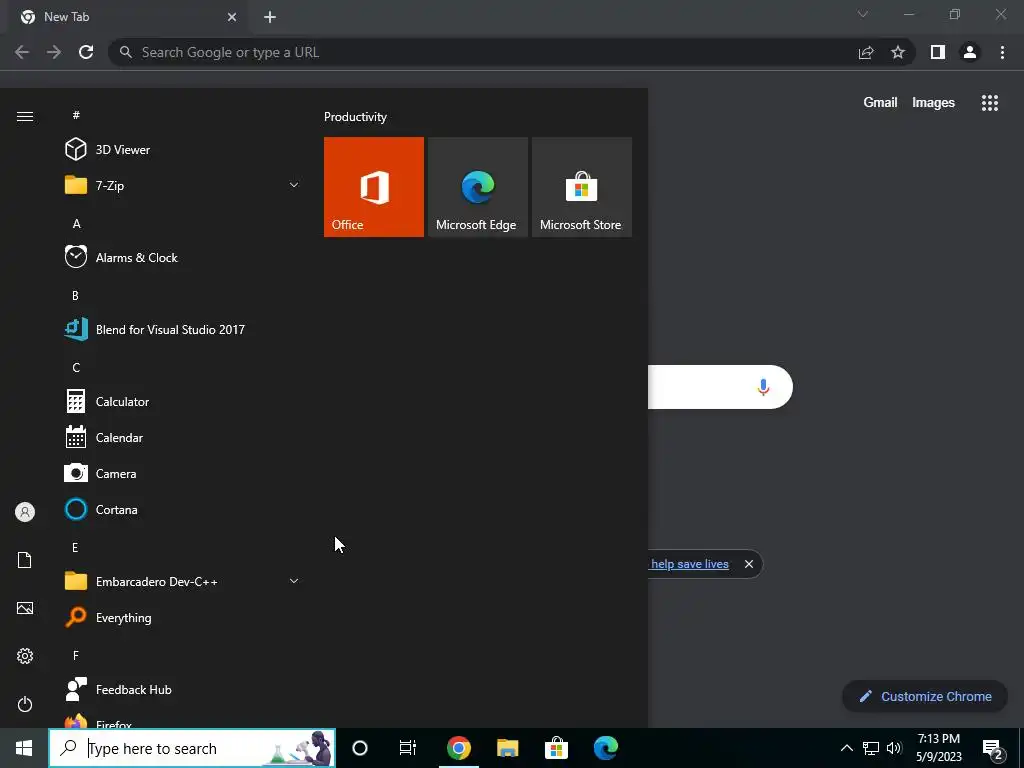Show hidden system tray icons
The height and width of the screenshot is (768, 1024).
[x=846, y=748]
